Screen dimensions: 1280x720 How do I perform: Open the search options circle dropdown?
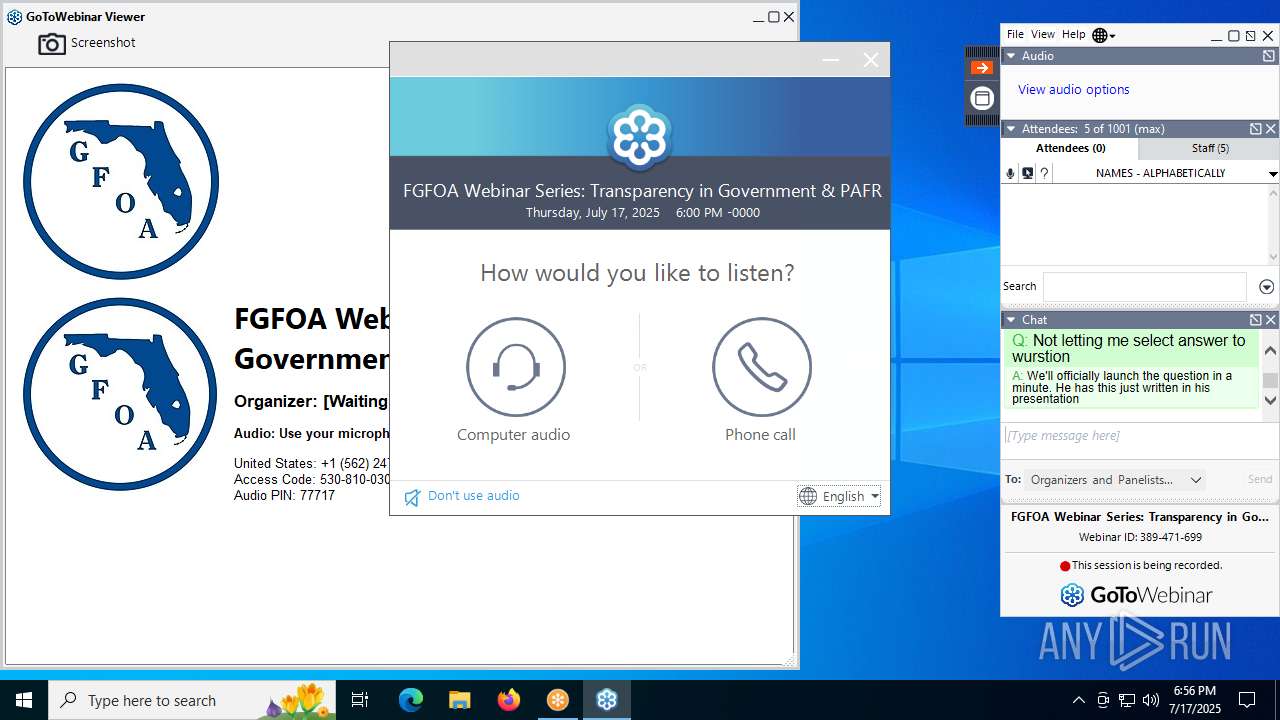click(x=1266, y=287)
